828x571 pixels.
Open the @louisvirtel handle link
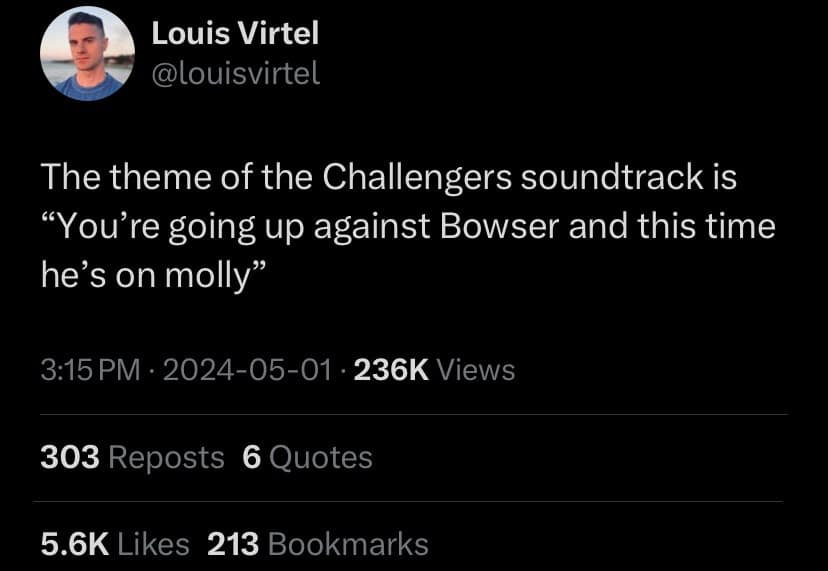(235, 73)
